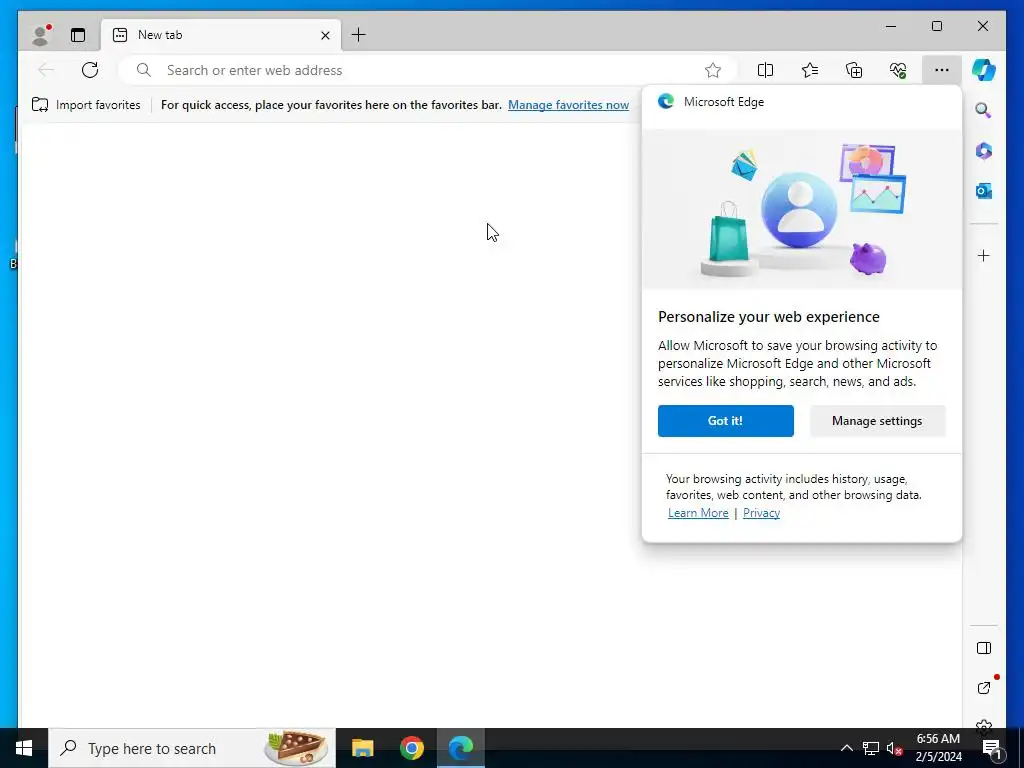Open Settings and more ellipsis menu
1024x768 pixels.
(942, 70)
